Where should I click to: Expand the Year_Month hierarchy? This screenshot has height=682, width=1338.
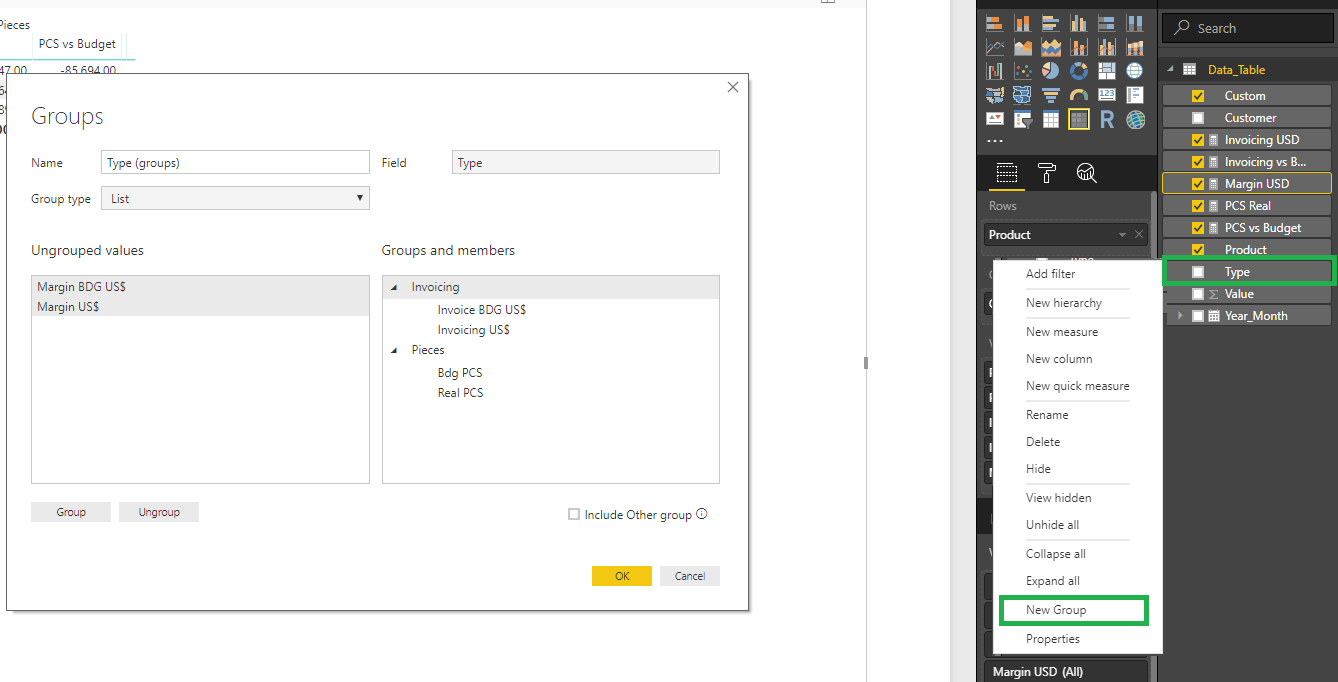coord(1181,316)
